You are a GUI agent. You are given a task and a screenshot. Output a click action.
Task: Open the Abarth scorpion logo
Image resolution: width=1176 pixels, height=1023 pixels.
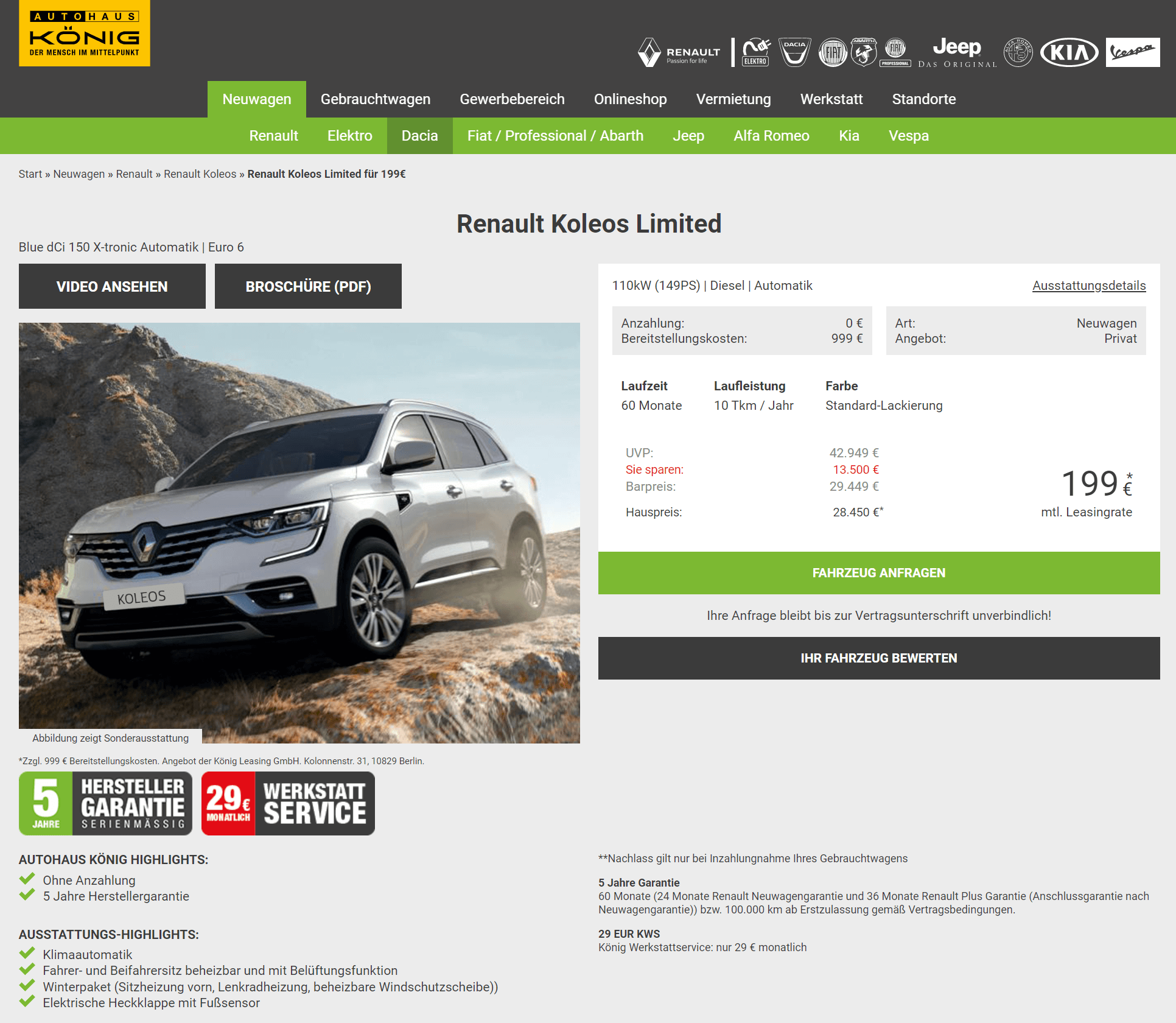click(863, 52)
